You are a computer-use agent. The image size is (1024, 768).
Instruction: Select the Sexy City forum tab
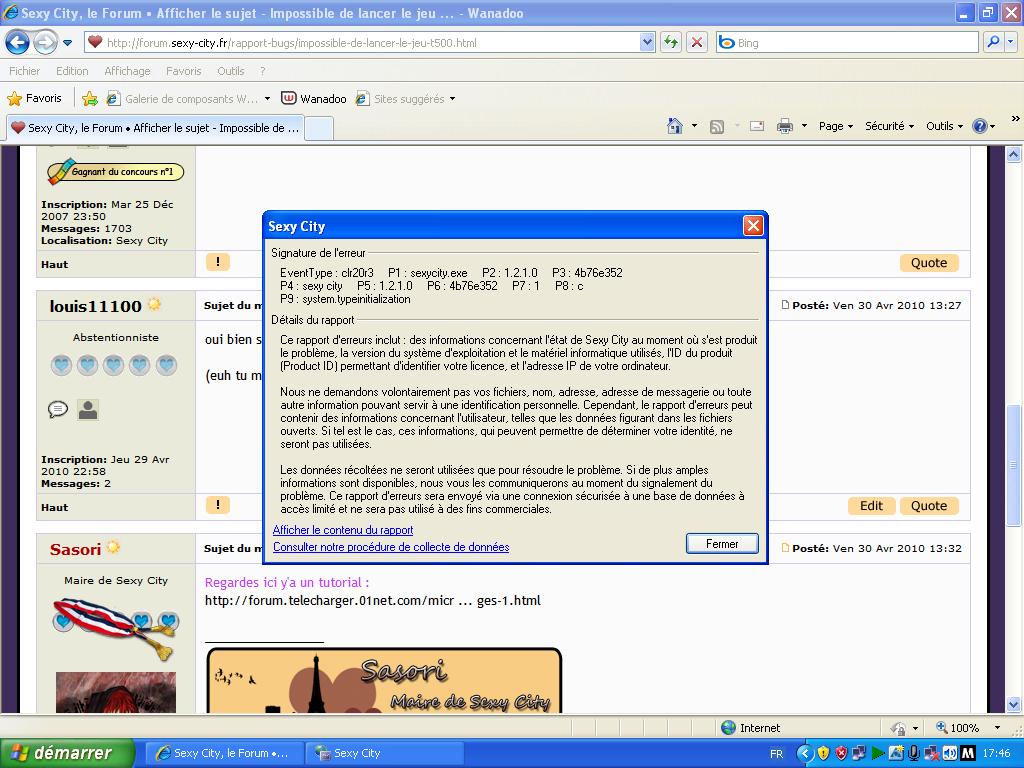155,128
